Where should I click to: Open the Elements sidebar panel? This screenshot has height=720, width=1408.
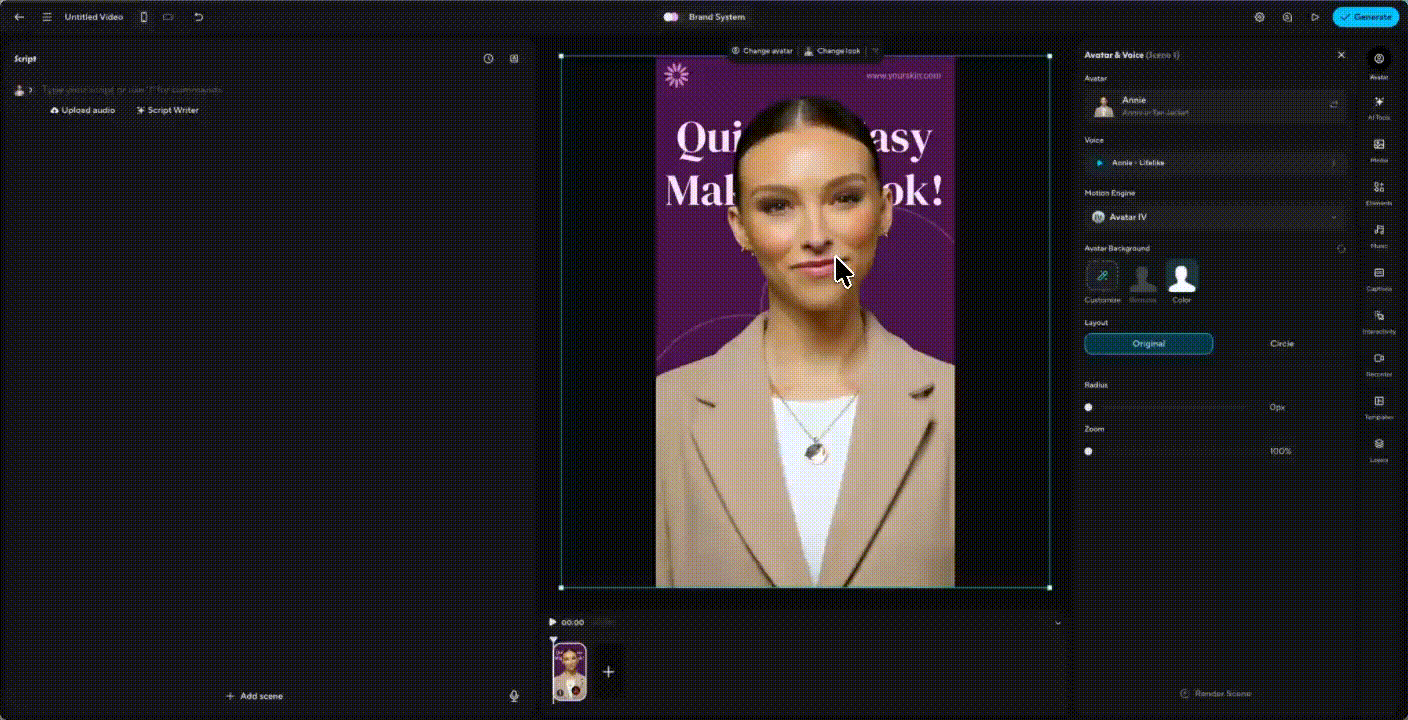tap(1379, 192)
